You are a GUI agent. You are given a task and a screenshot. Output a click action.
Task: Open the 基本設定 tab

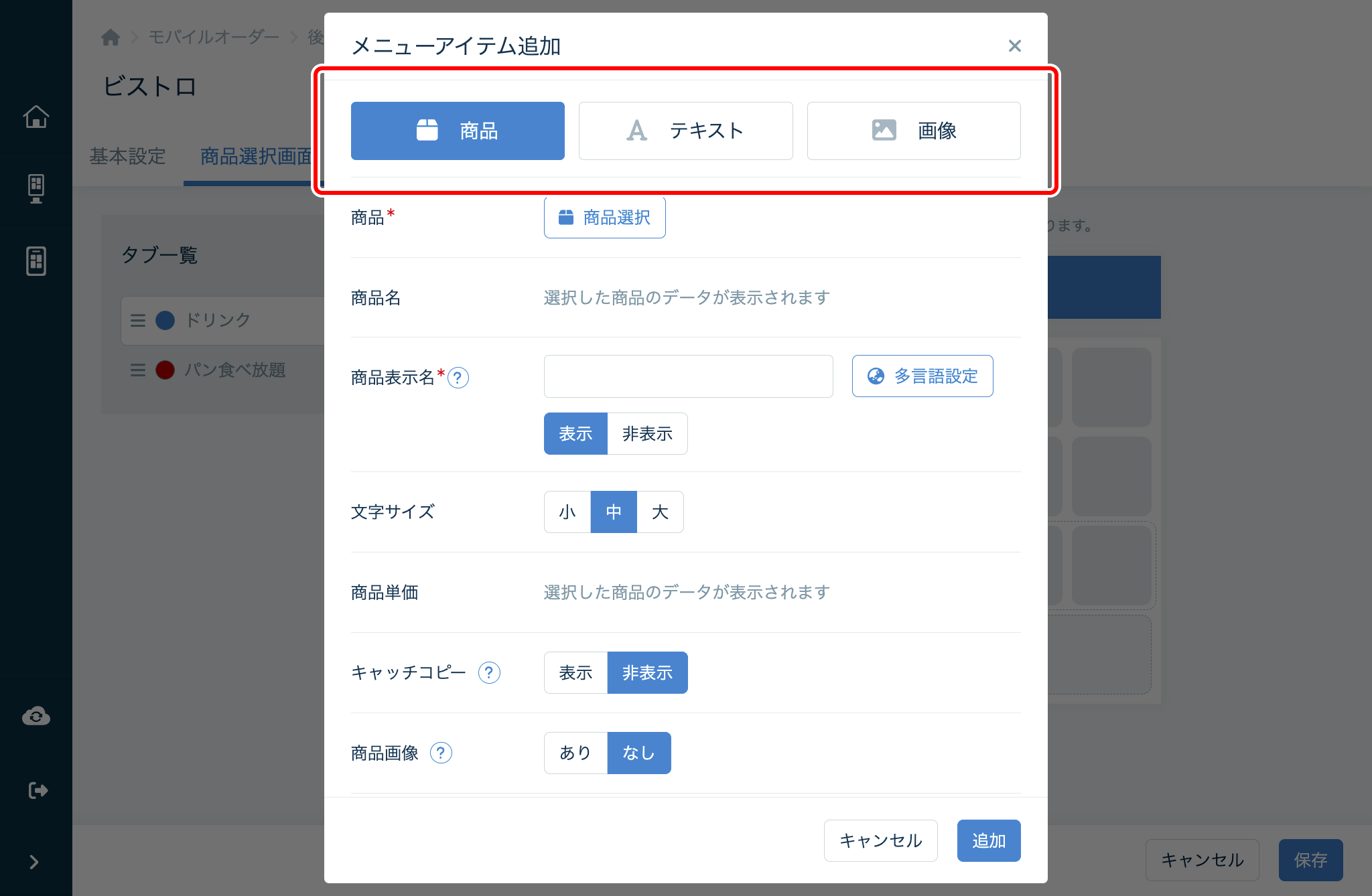[127, 156]
